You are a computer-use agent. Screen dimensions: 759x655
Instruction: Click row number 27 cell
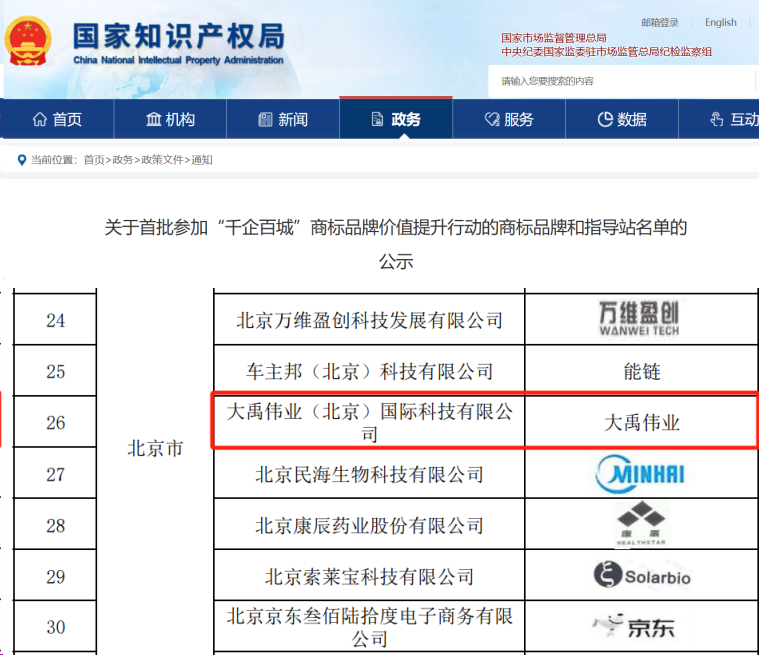coord(55,474)
